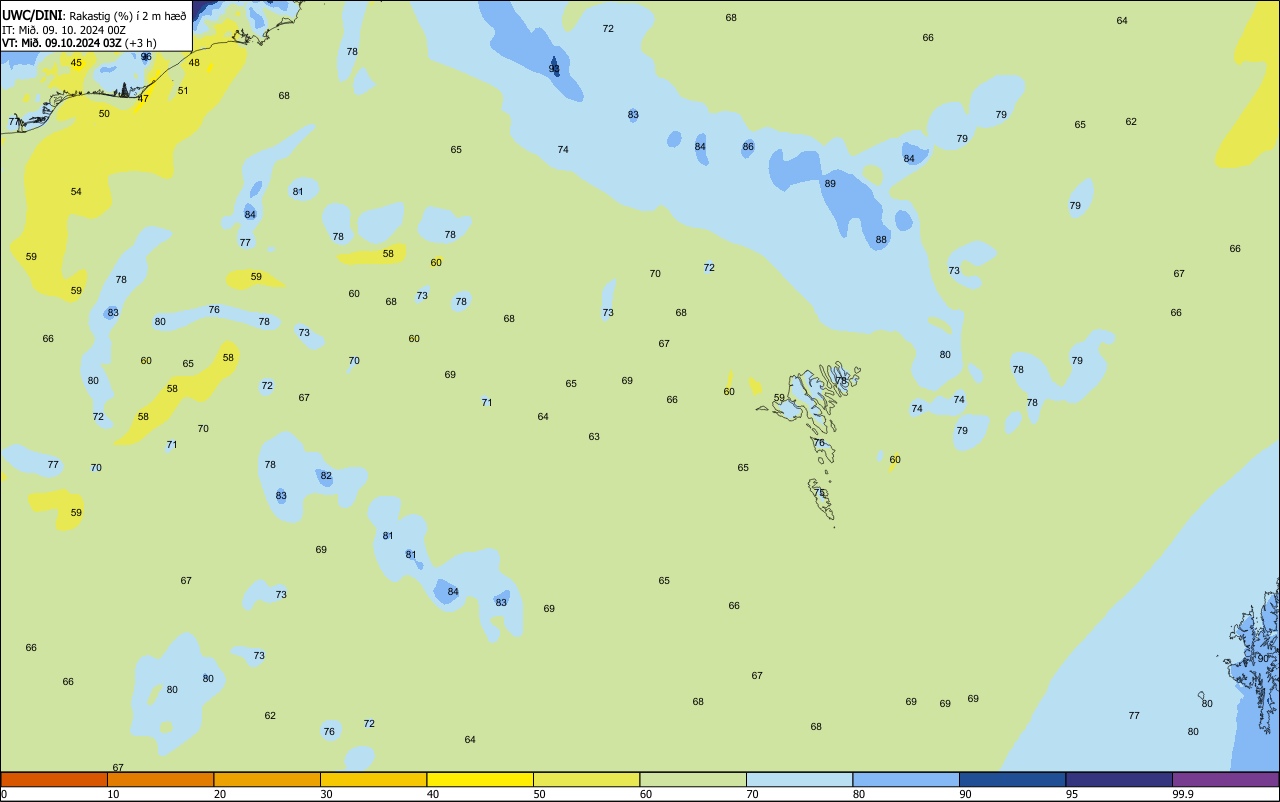Click the '88' humidity value
This screenshot has height=802, width=1280.
pos(881,240)
